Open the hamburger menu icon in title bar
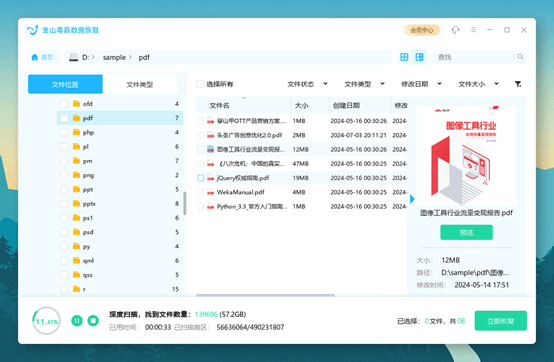The width and height of the screenshot is (554, 362). tap(473, 30)
